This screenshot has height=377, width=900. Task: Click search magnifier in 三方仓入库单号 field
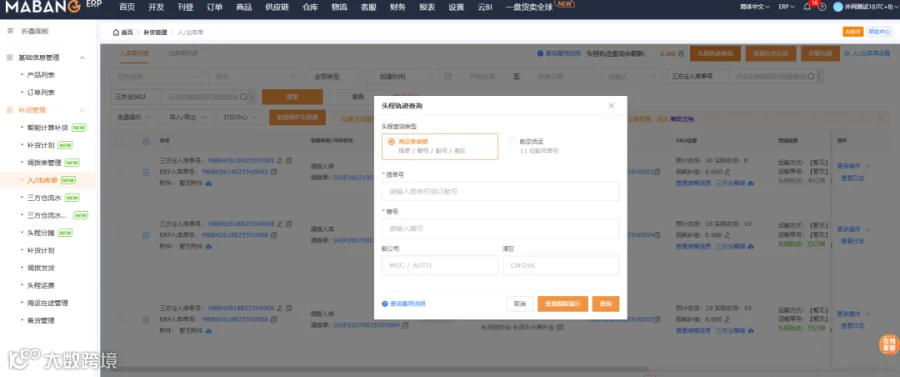click(810, 76)
